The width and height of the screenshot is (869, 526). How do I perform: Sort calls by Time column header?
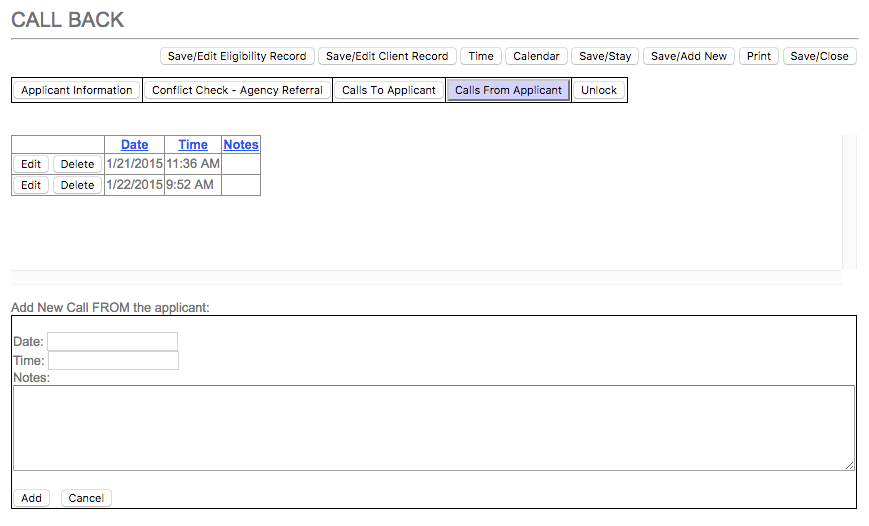[193, 145]
